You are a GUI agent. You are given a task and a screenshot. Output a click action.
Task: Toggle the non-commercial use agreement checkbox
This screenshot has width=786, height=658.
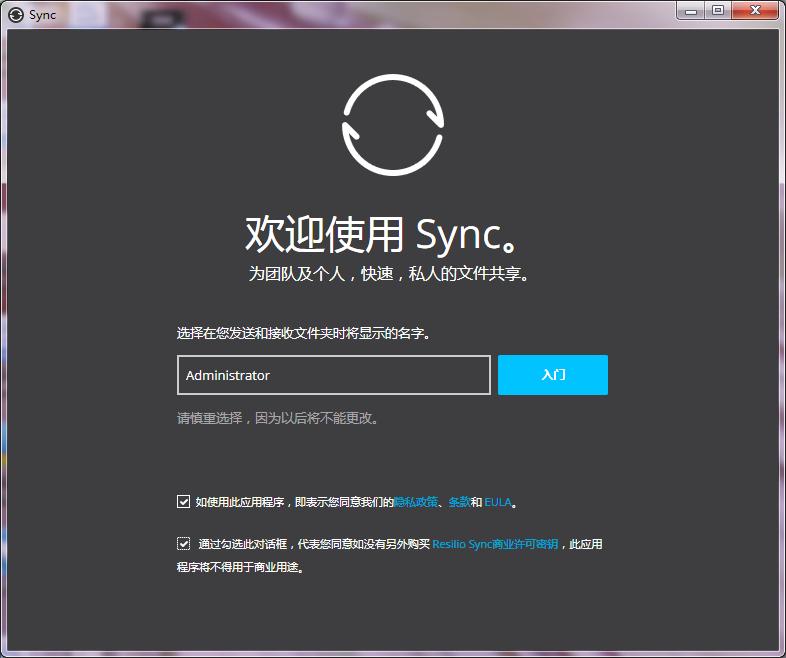tap(183, 543)
